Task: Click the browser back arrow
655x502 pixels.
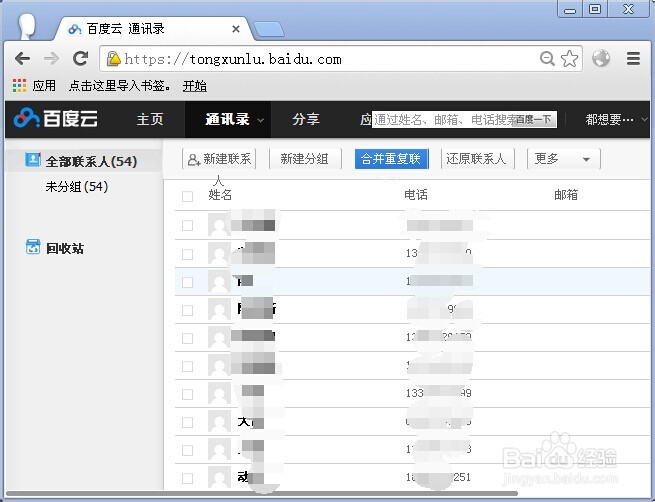Action: click(23, 58)
